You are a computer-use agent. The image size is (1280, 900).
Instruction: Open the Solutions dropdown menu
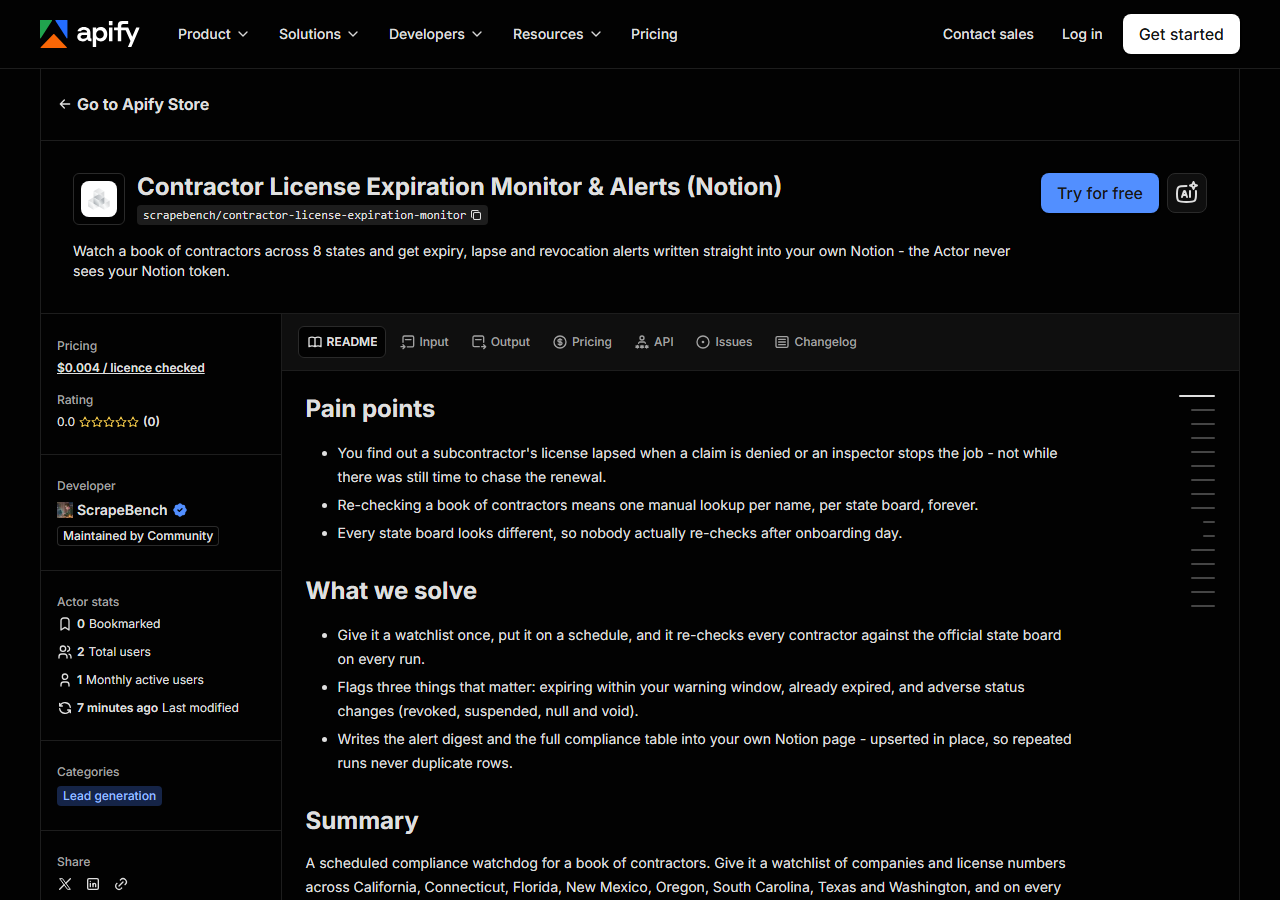pyautogui.click(x=318, y=34)
